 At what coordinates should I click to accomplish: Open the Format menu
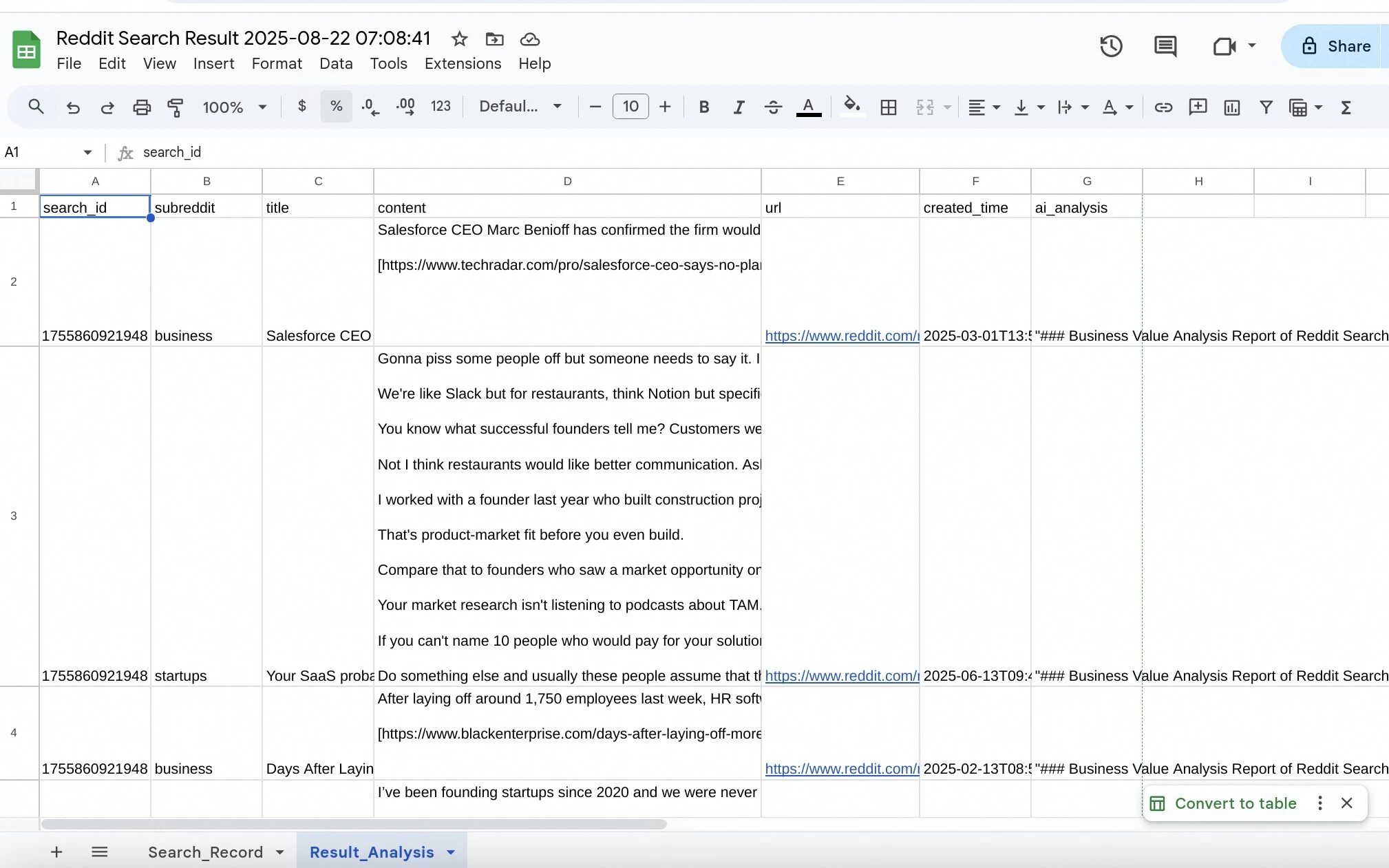(x=277, y=63)
